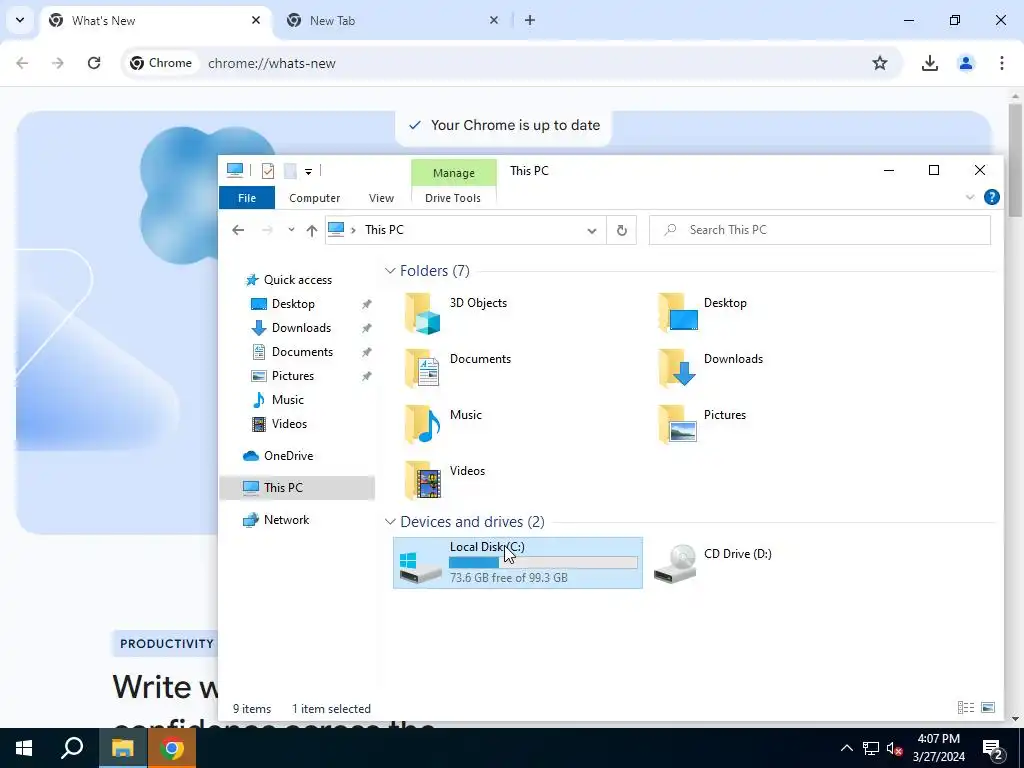Viewport: 1024px width, 768px height.
Task: Refresh the This PC view
Action: click(x=622, y=230)
